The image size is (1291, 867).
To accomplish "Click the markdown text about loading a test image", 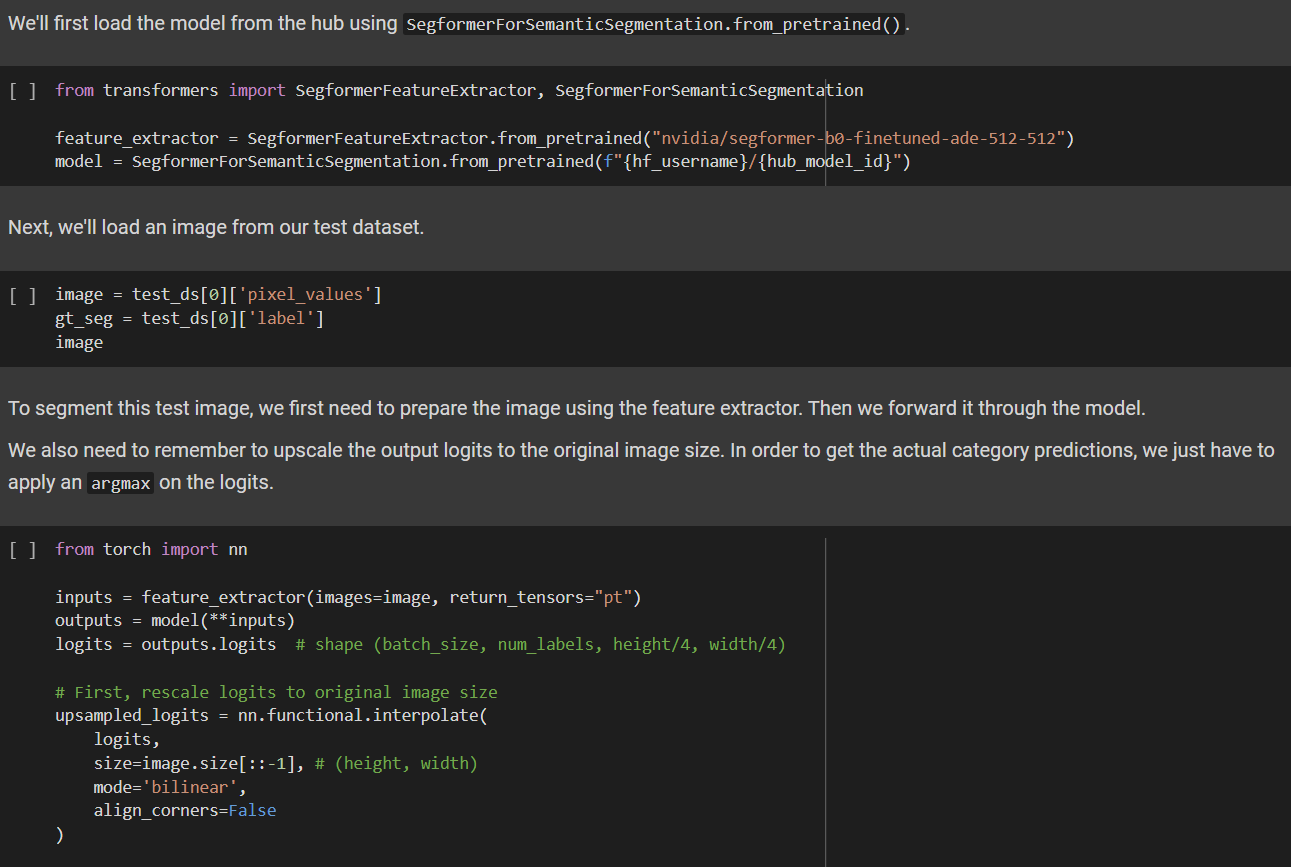I will pyautogui.click(x=215, y=227).
